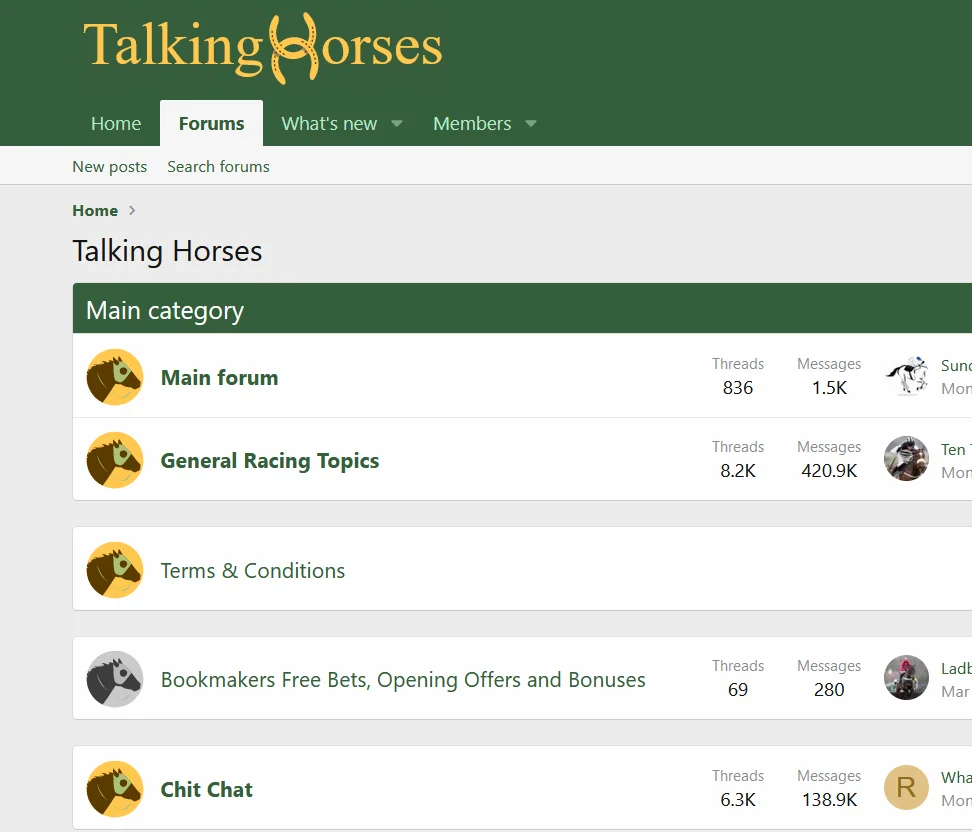
Task: Click the grey Bookmakers Free Bets horse icon
Action: pyautogui.click(x=115, y=679)
